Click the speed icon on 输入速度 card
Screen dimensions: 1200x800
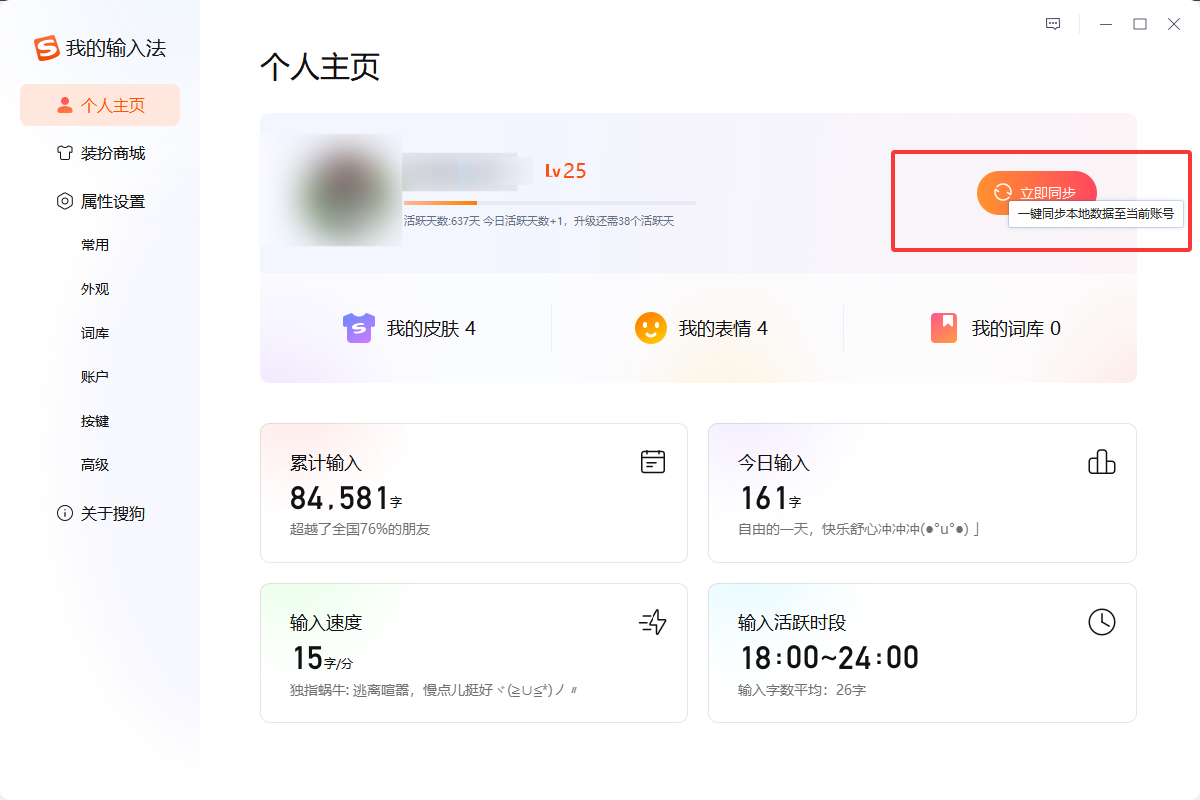[x=651, y=622]
